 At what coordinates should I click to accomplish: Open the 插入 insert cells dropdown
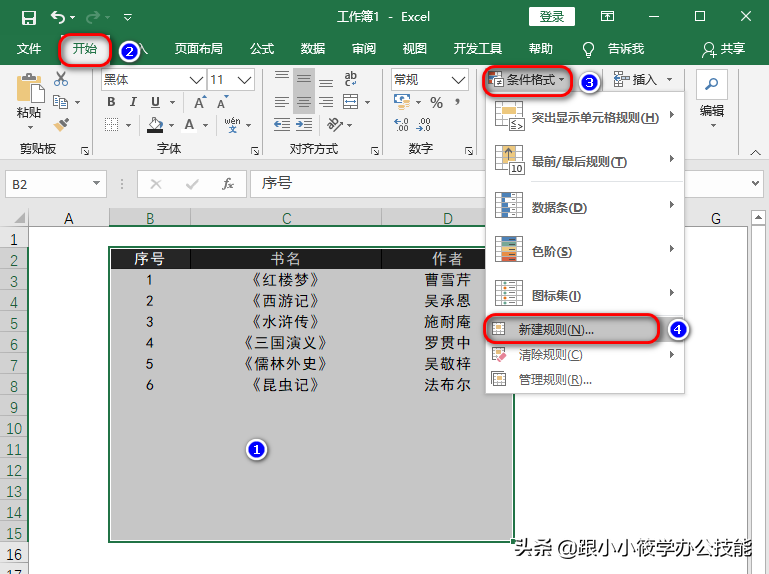click(669, 79)
